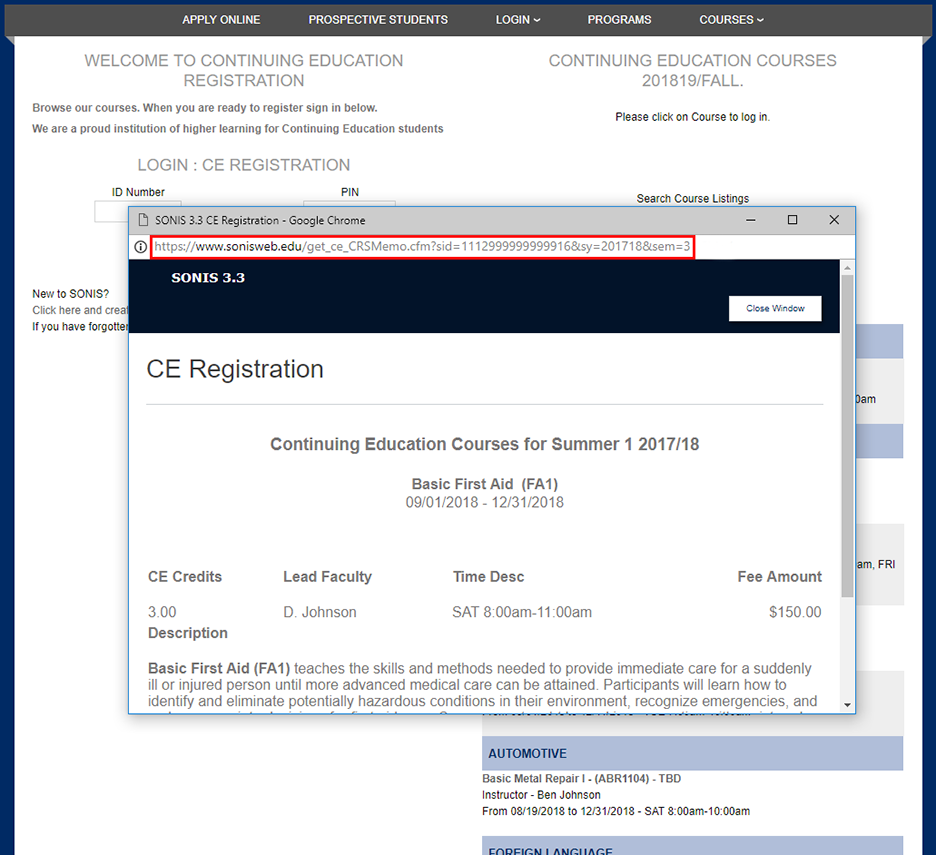Click the 'Fee Amount' column header
The width and height of the screenshot is (936, 855).
pos(779,577)
